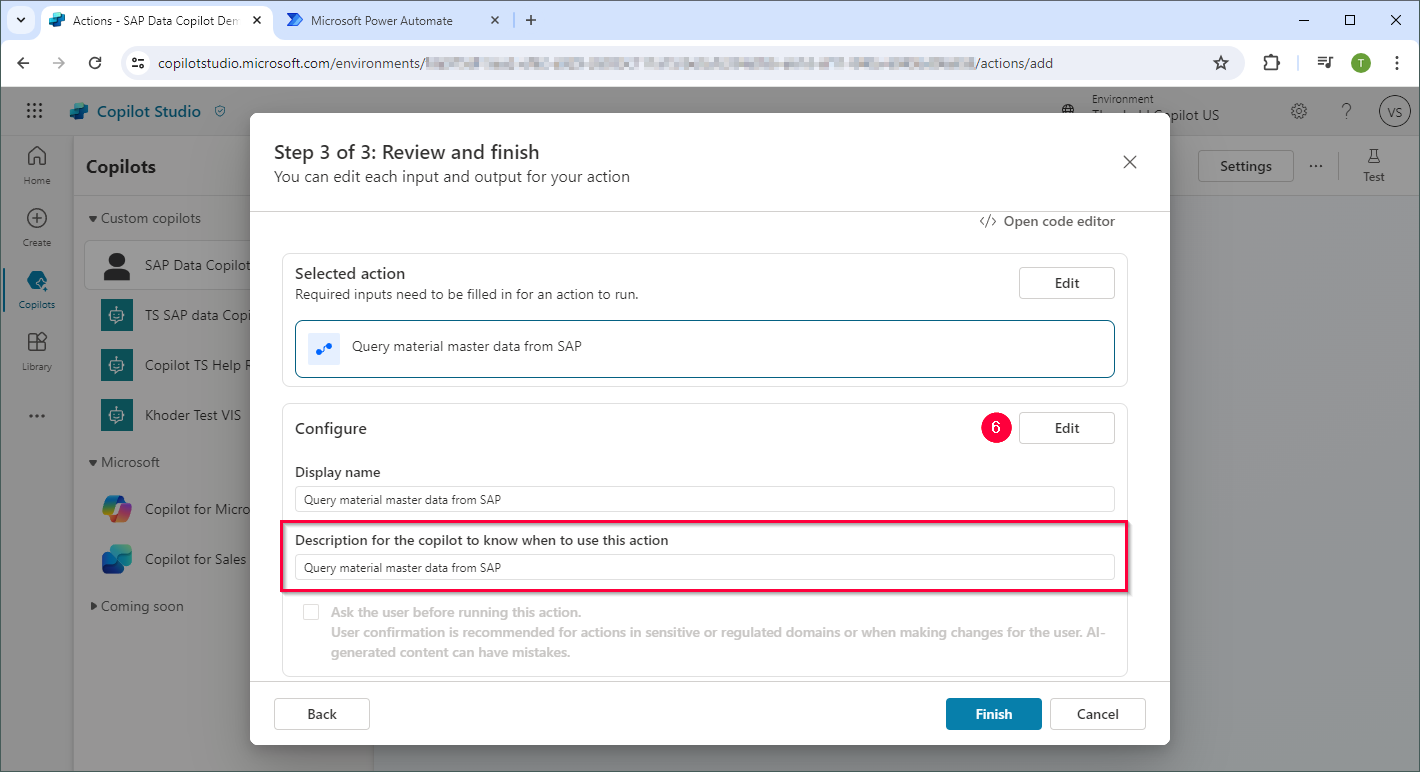
Task: Open the VS user account avatar
Action: (x=1394, y=112)
